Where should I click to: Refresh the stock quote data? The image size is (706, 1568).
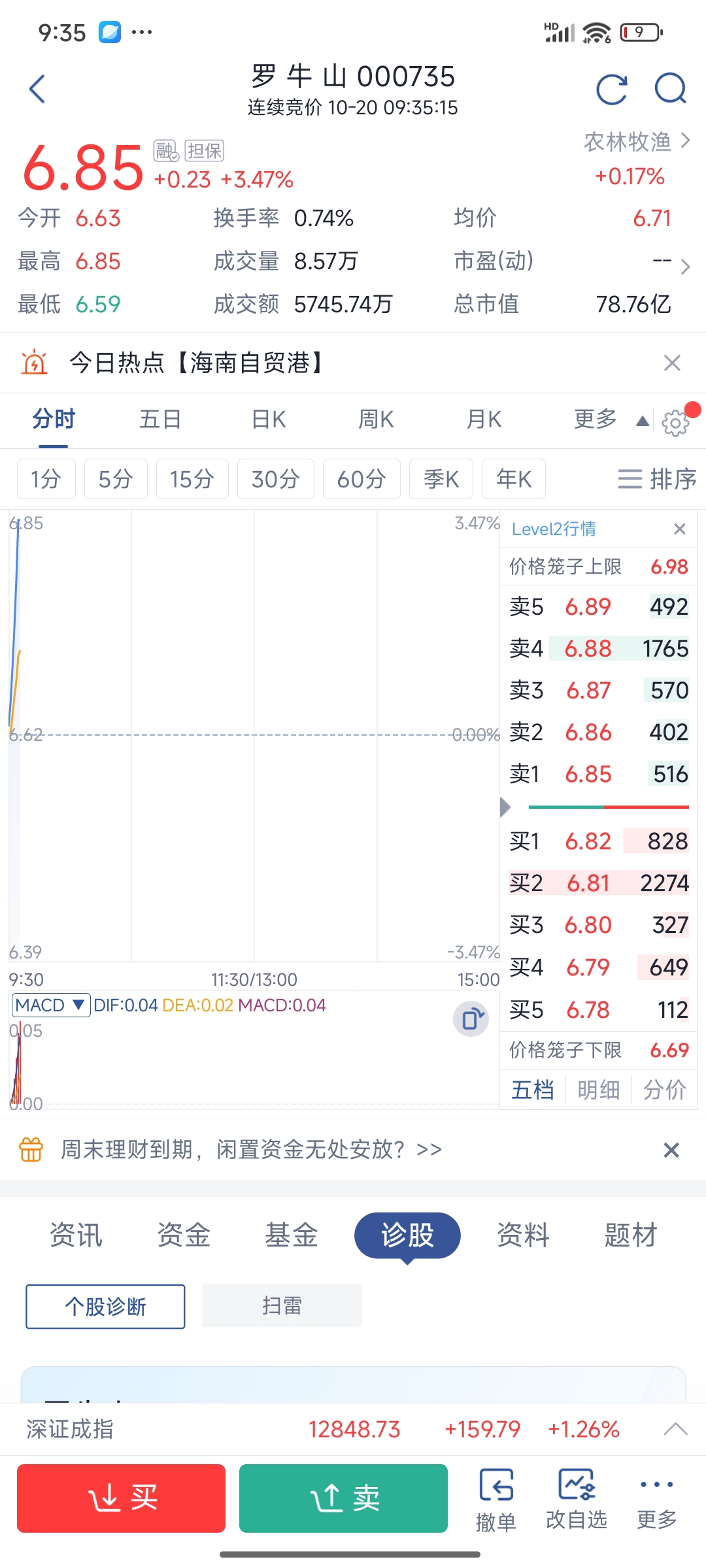tap(612, 89)
